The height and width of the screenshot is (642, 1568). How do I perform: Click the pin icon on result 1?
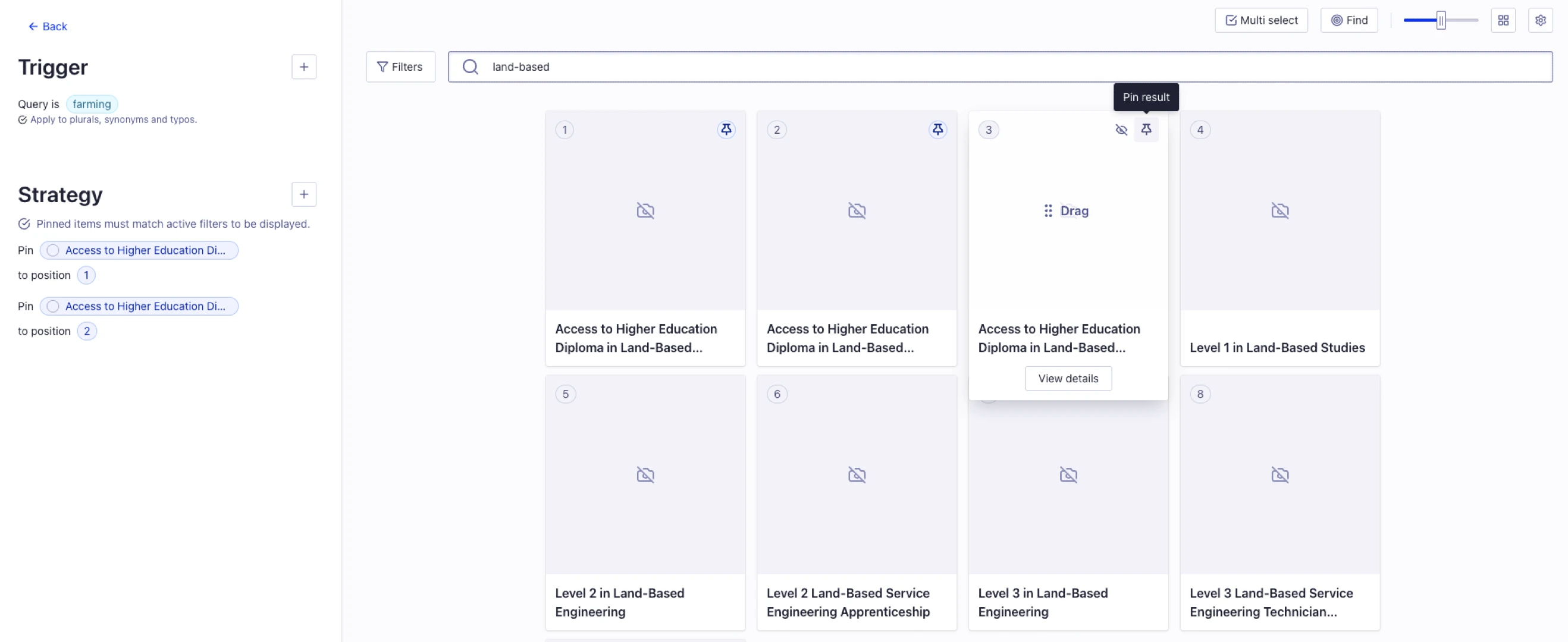726,129
